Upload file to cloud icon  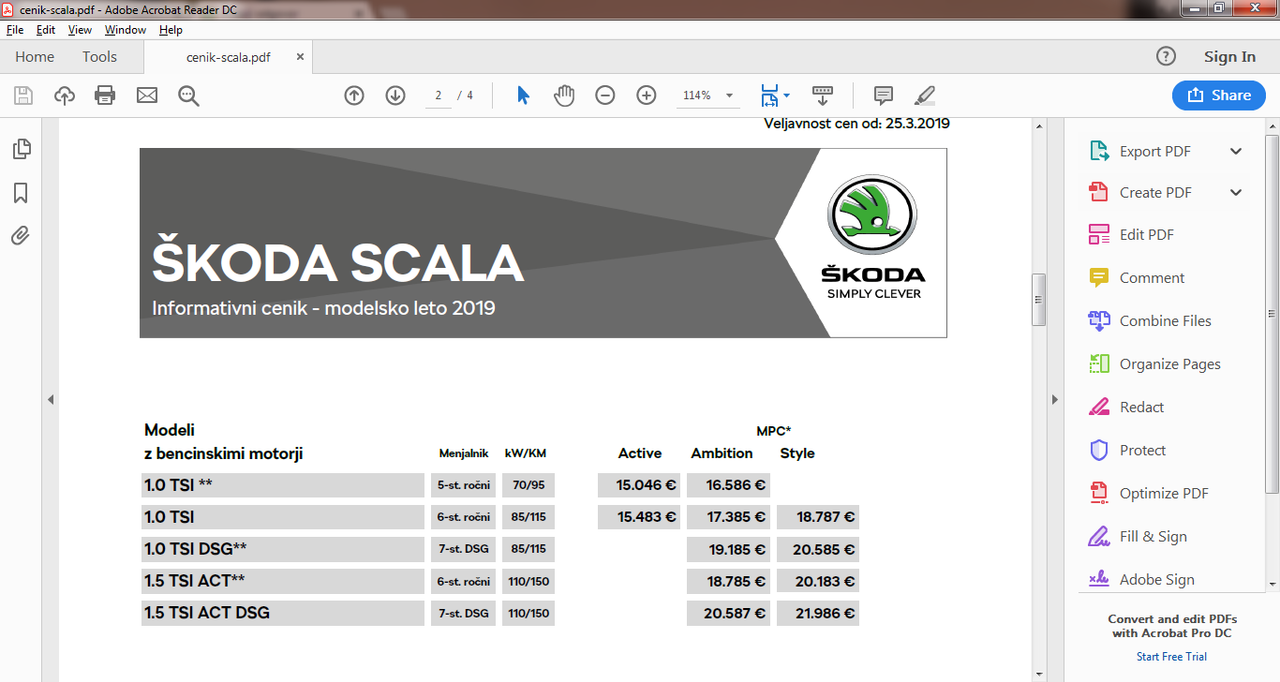pyautogui.click(x=64, y=96)
